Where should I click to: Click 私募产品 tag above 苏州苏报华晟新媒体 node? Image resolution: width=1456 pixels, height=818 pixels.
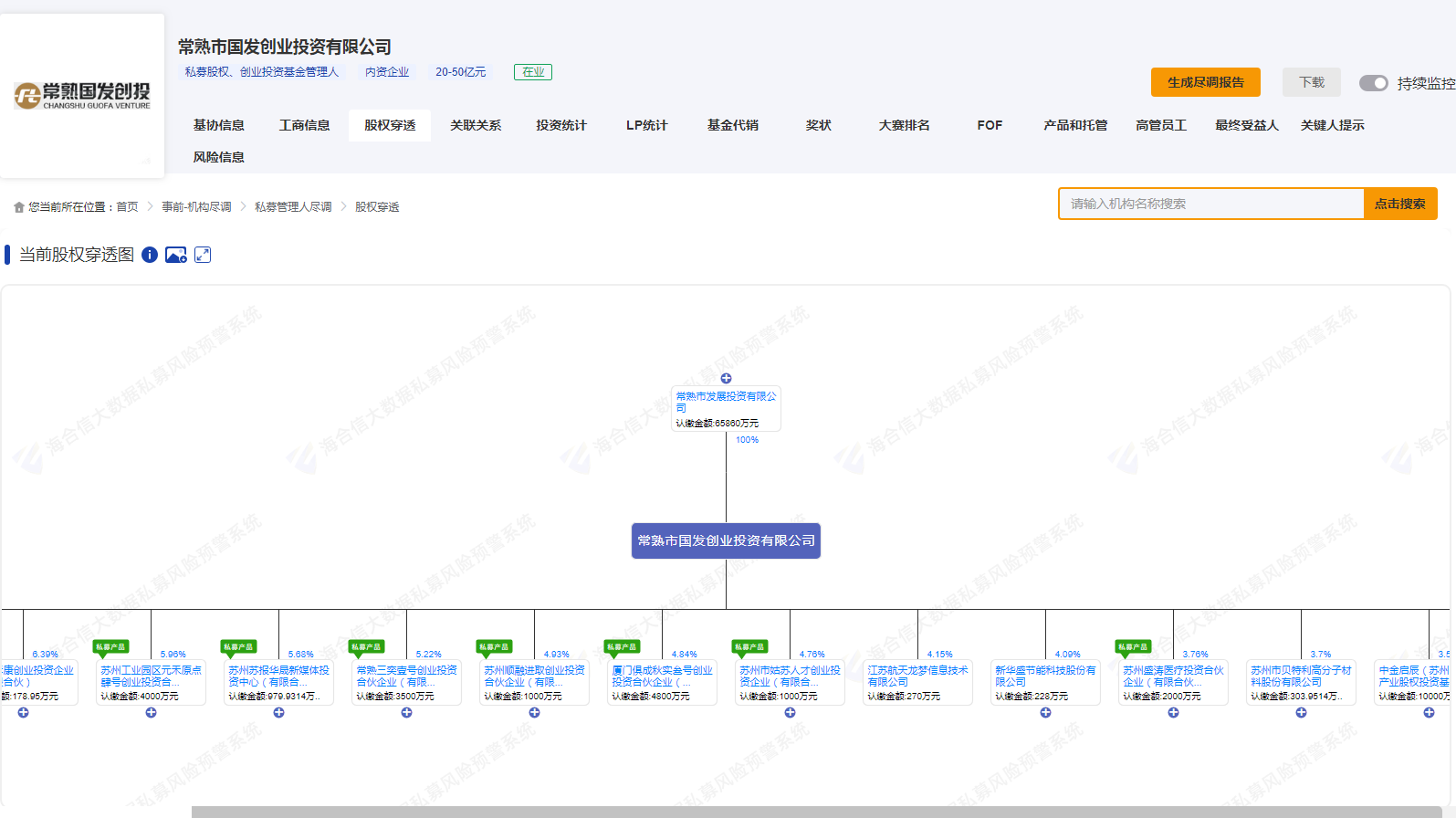coord(239,646)
